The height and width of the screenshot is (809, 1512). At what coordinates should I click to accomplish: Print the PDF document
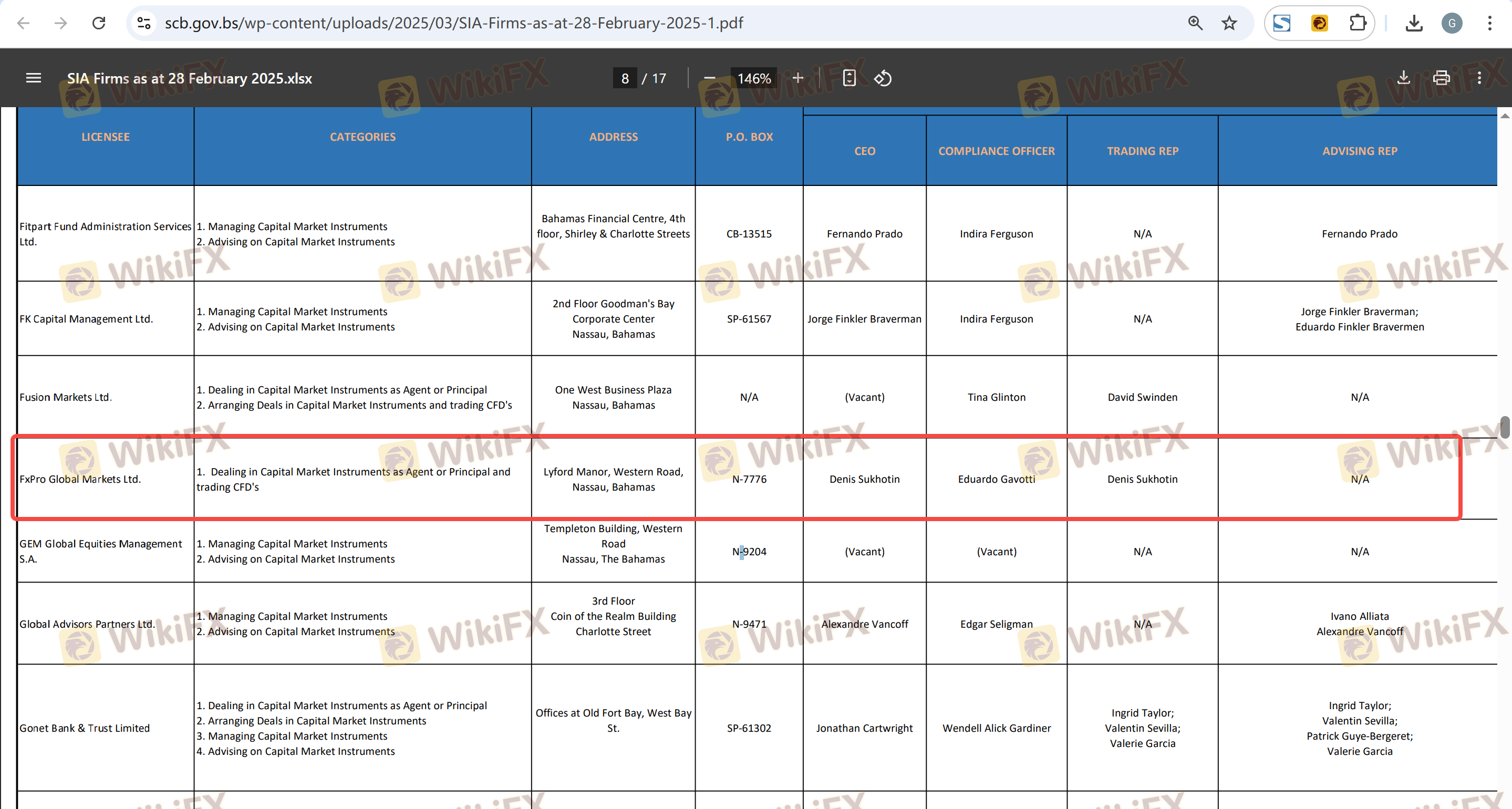1441,78
